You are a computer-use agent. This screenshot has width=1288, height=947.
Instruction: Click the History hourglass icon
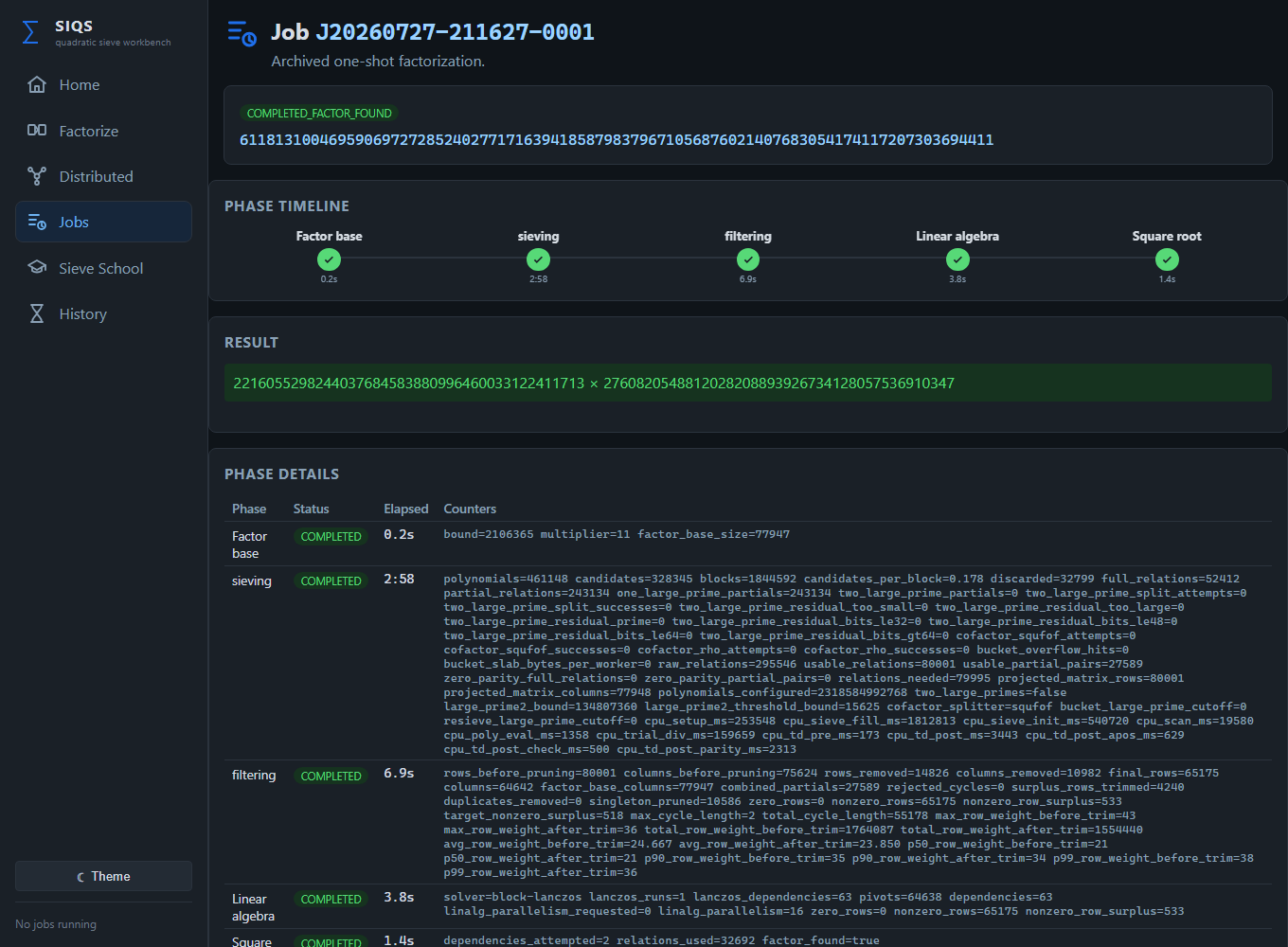point(37,313)
